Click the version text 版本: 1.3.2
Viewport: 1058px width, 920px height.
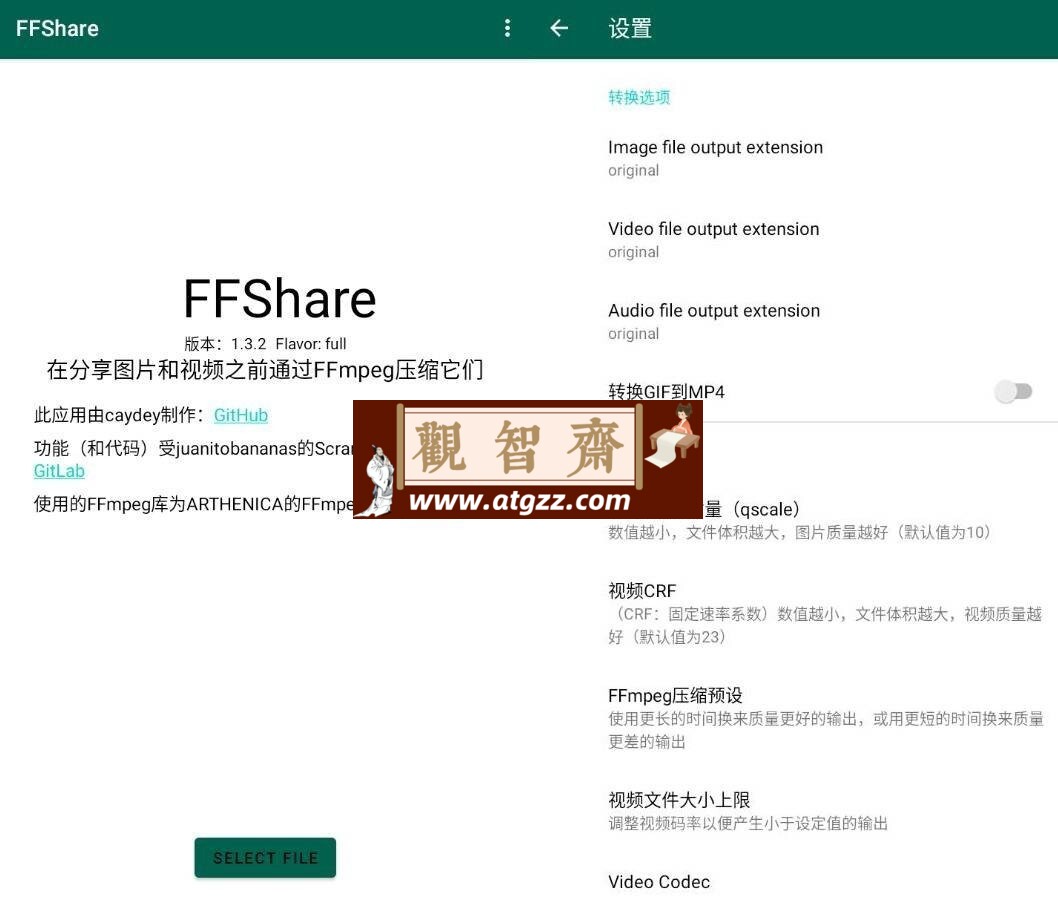(x=225, y=344)
